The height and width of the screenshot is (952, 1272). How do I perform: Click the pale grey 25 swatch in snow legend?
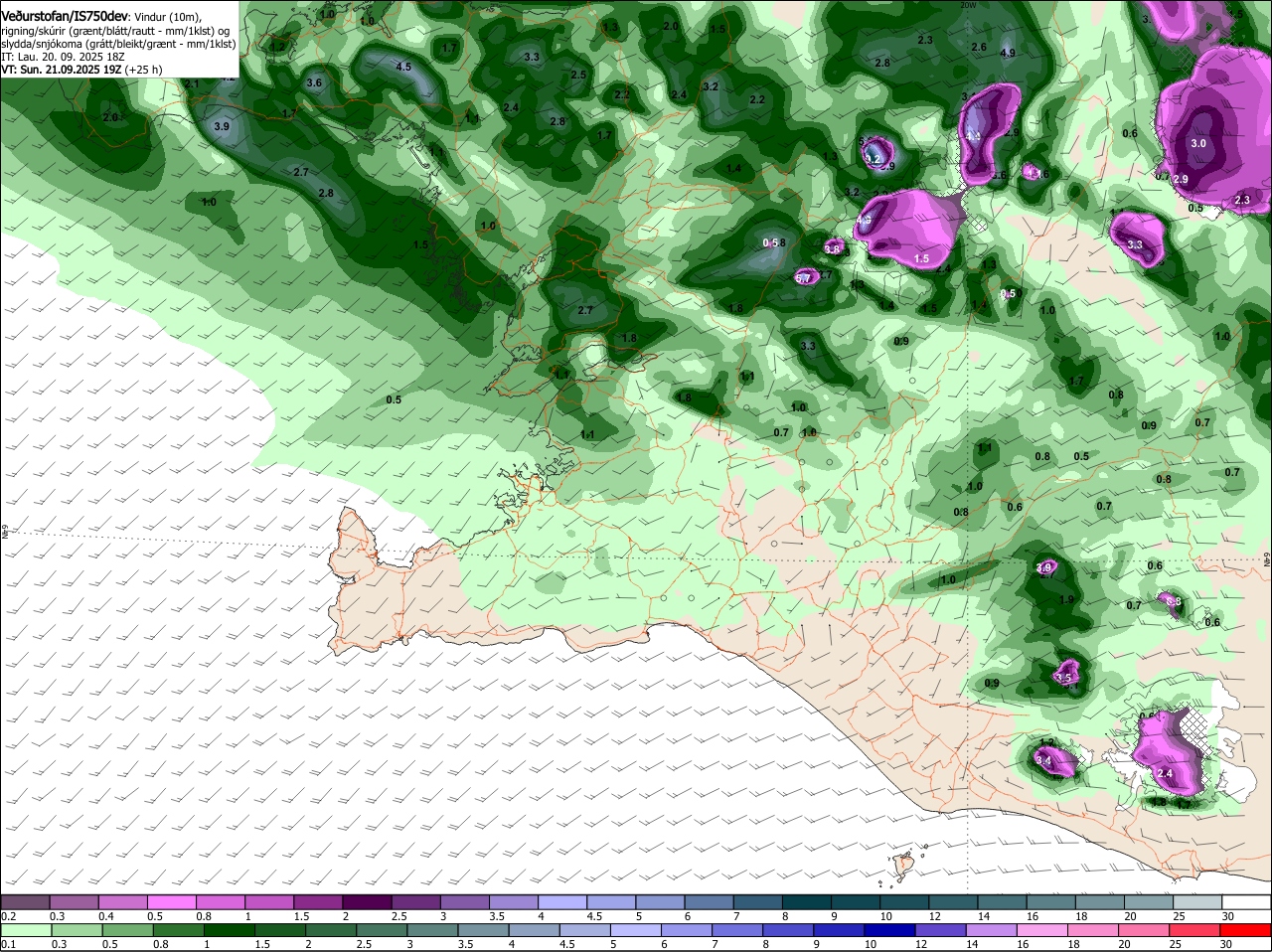(1198, 900)
